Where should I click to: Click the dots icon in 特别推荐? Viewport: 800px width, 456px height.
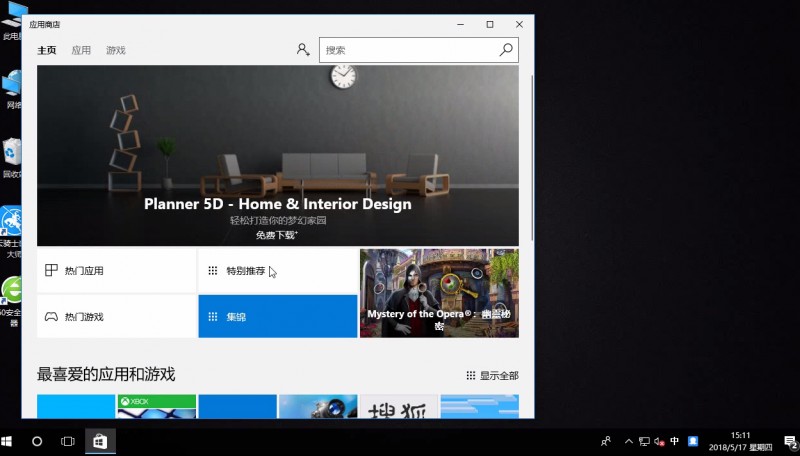coord(213,270)
